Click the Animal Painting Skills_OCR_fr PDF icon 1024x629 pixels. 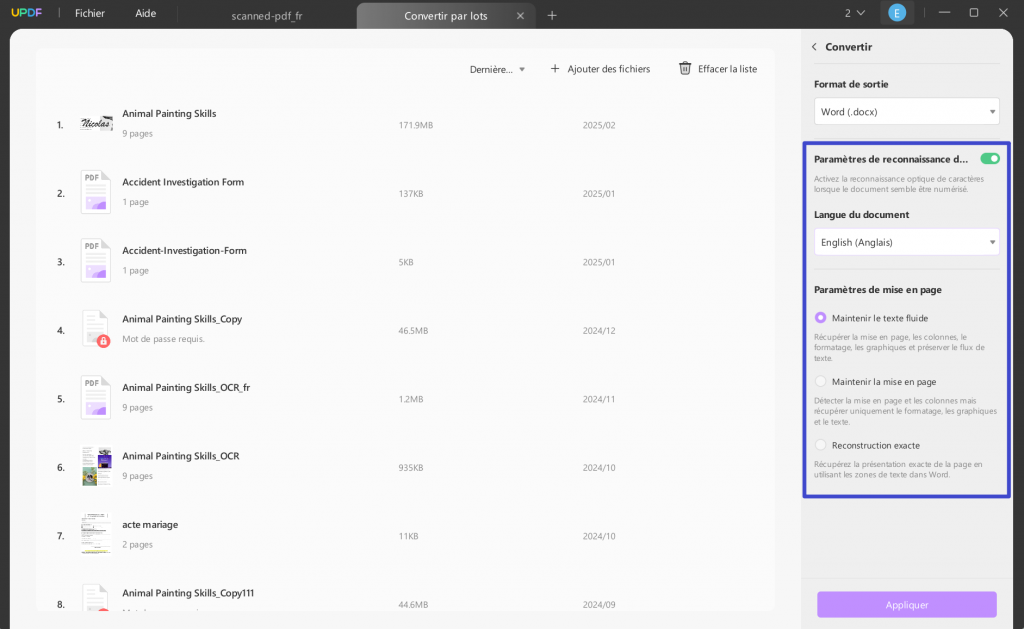(x=96, y=397)
